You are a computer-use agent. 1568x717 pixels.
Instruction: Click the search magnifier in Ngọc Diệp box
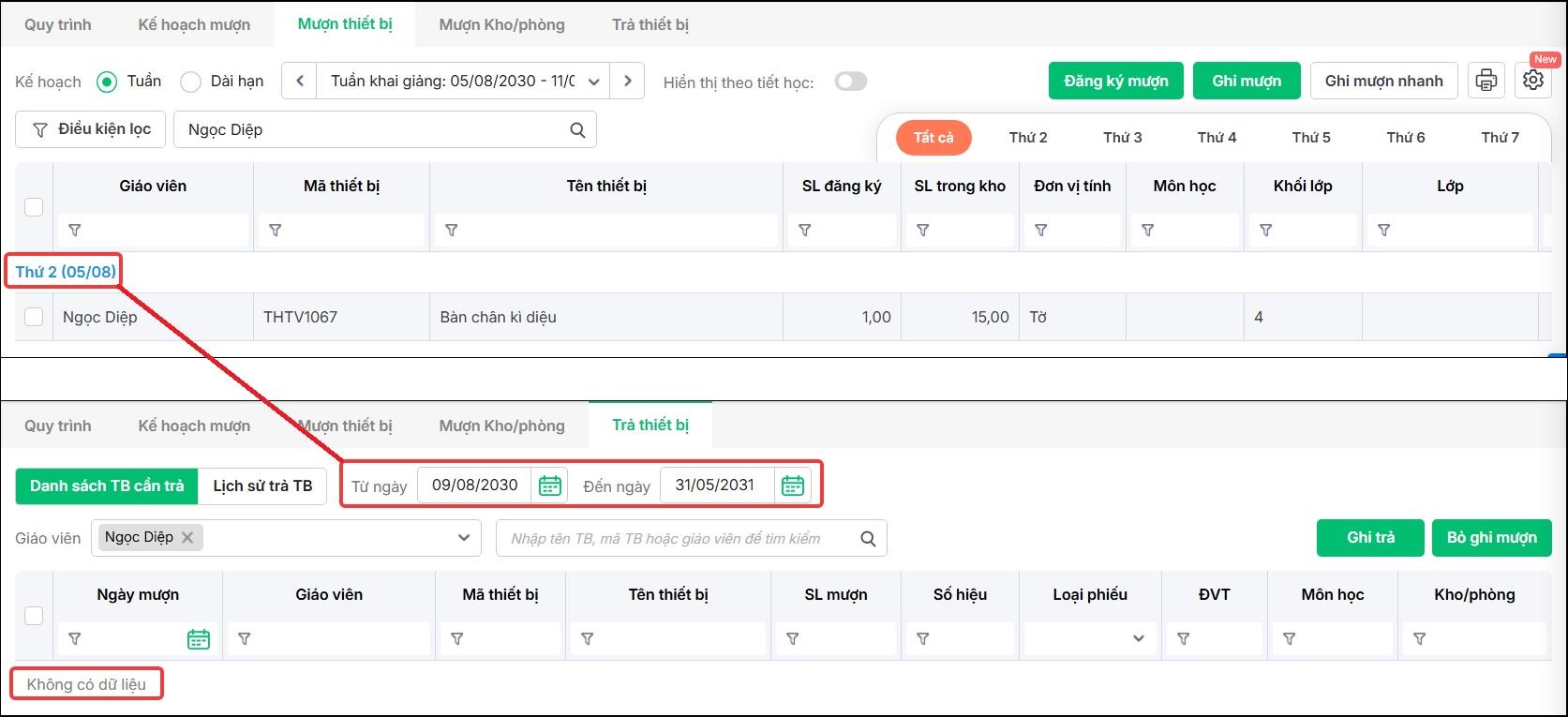click(x=577, y=130)
